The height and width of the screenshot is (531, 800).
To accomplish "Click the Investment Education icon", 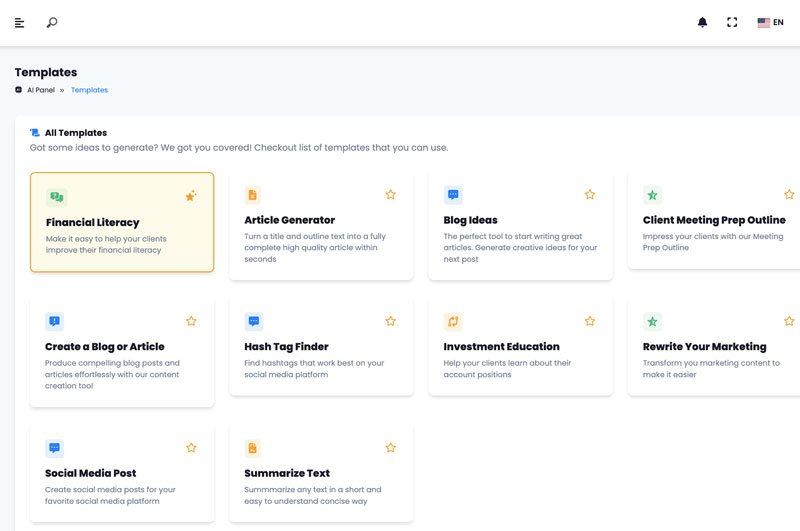I will coord(453,321).
